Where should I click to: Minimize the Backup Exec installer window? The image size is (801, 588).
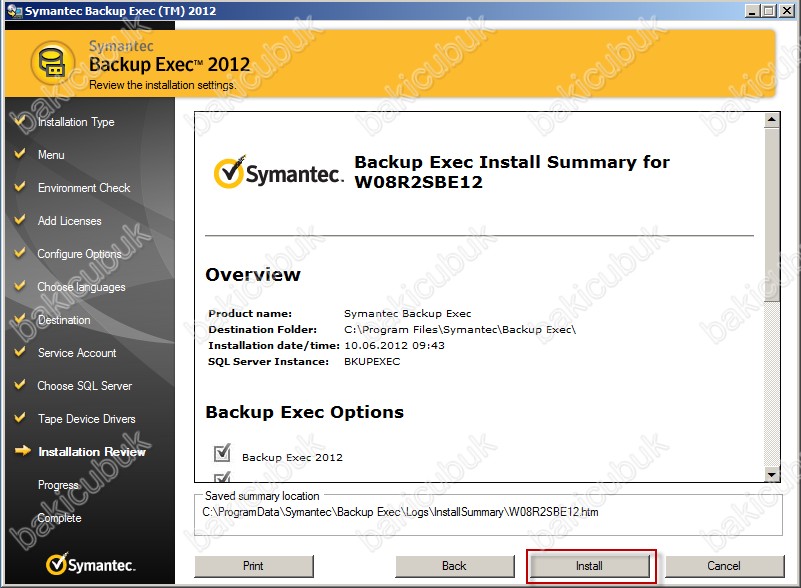751,11
